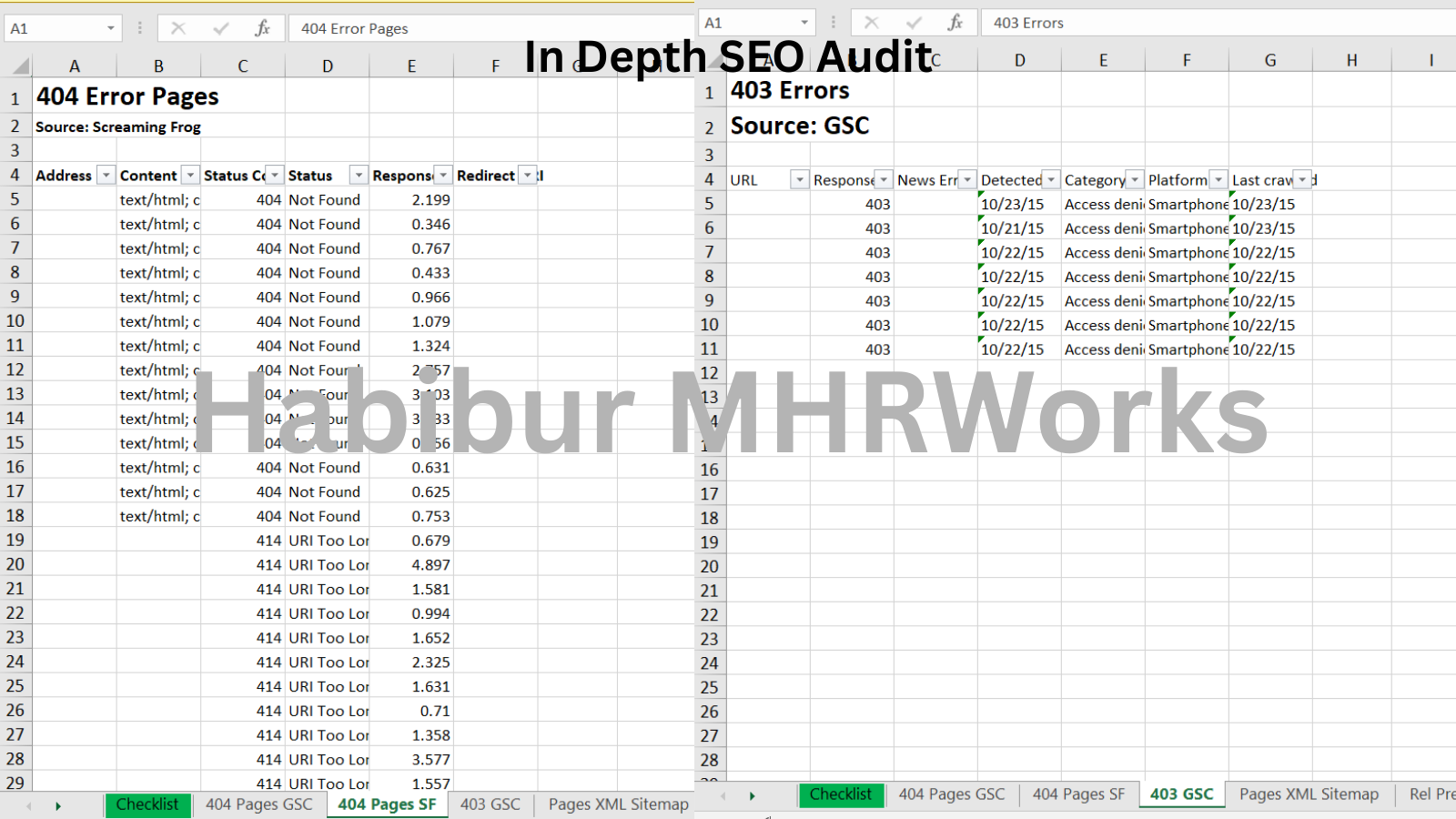Select row 18 header in right sheet
Image resolution: width=1456 pixels, height=819 pixels.
tap(710, 518)
